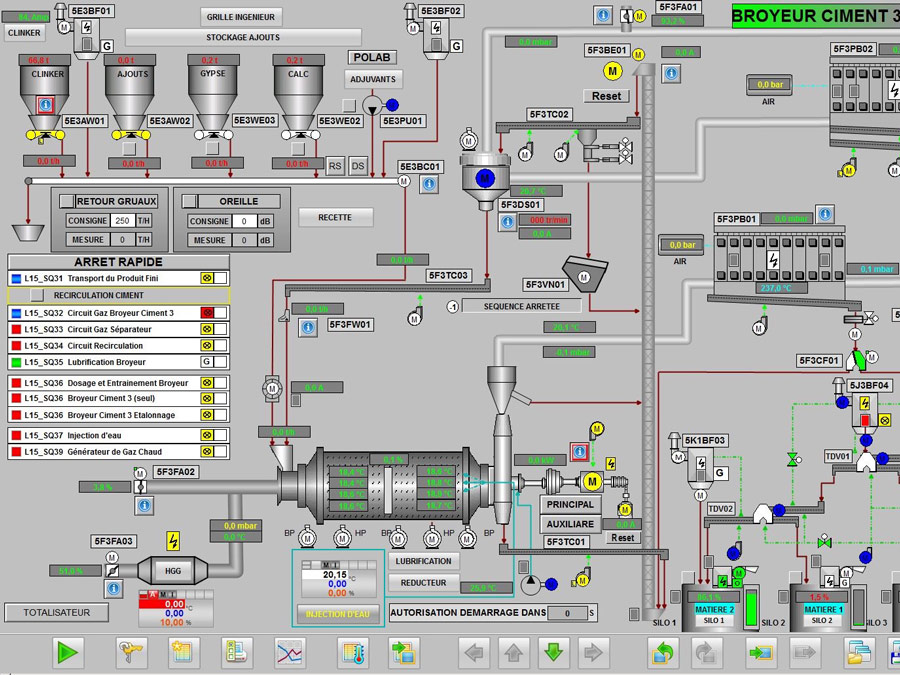Click the HGG hot gas generator symbol
Image resolution: width=900 pixels, height=675 pixels.
click(173, 571)
